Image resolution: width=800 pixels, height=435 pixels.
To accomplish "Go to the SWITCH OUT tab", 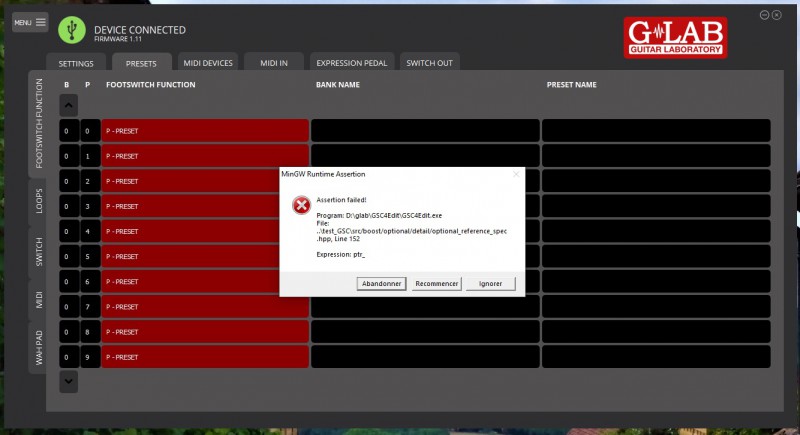I will [429, 63].
